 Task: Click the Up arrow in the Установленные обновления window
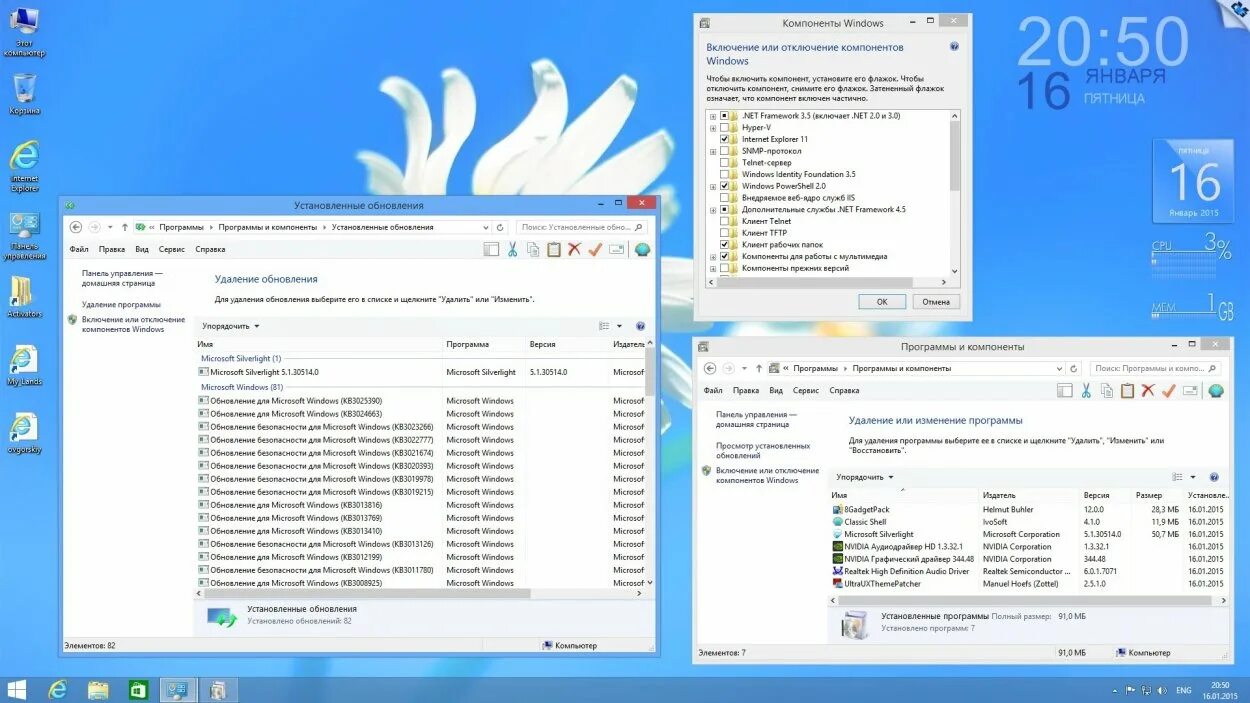(x=125, y=227)
